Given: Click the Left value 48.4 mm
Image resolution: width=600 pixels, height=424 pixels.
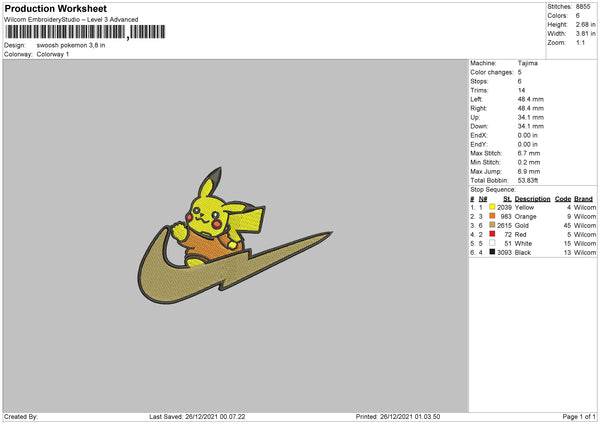Looking at the screenshot, I should [530, 99].
